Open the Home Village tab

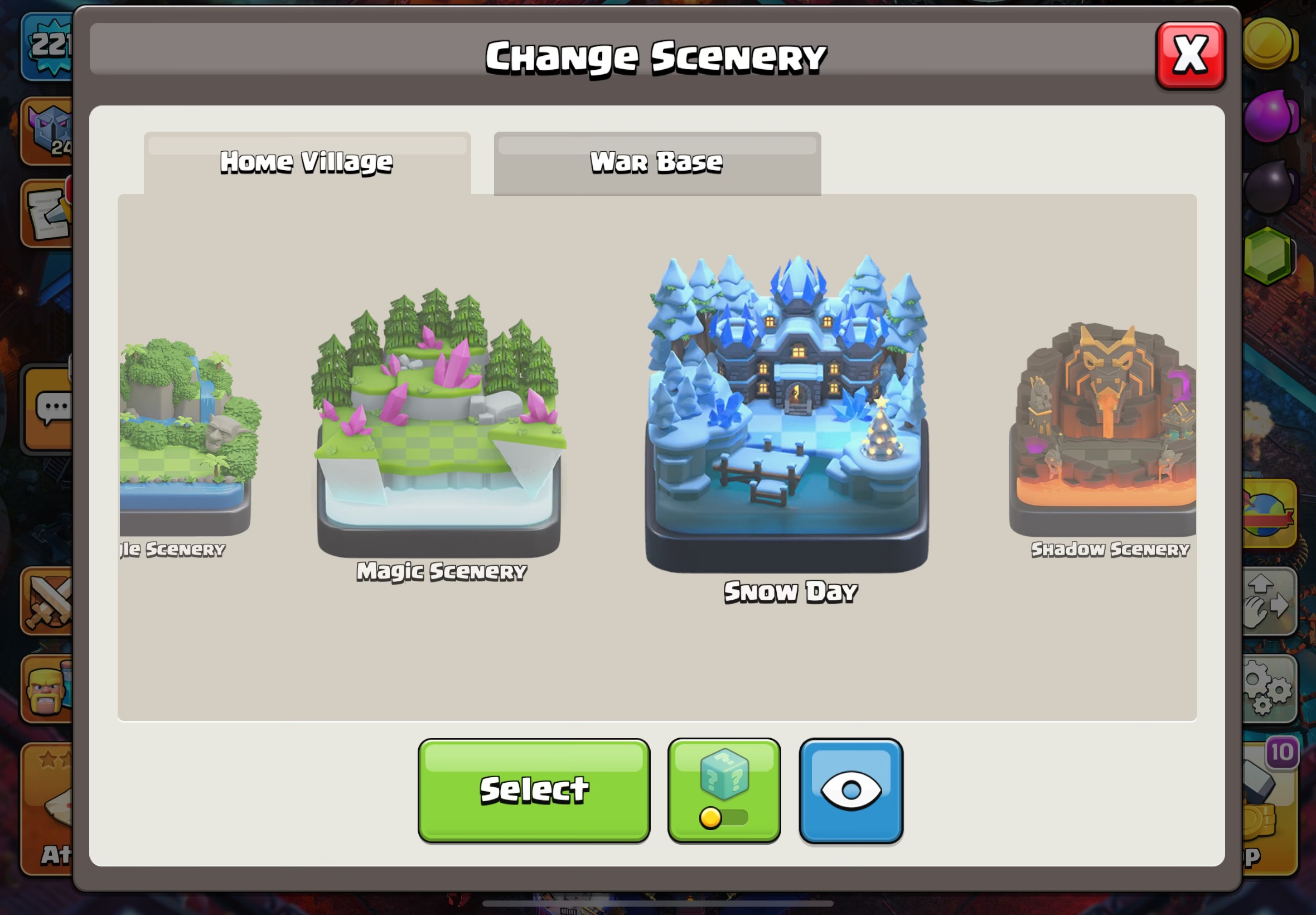(307, 163)
